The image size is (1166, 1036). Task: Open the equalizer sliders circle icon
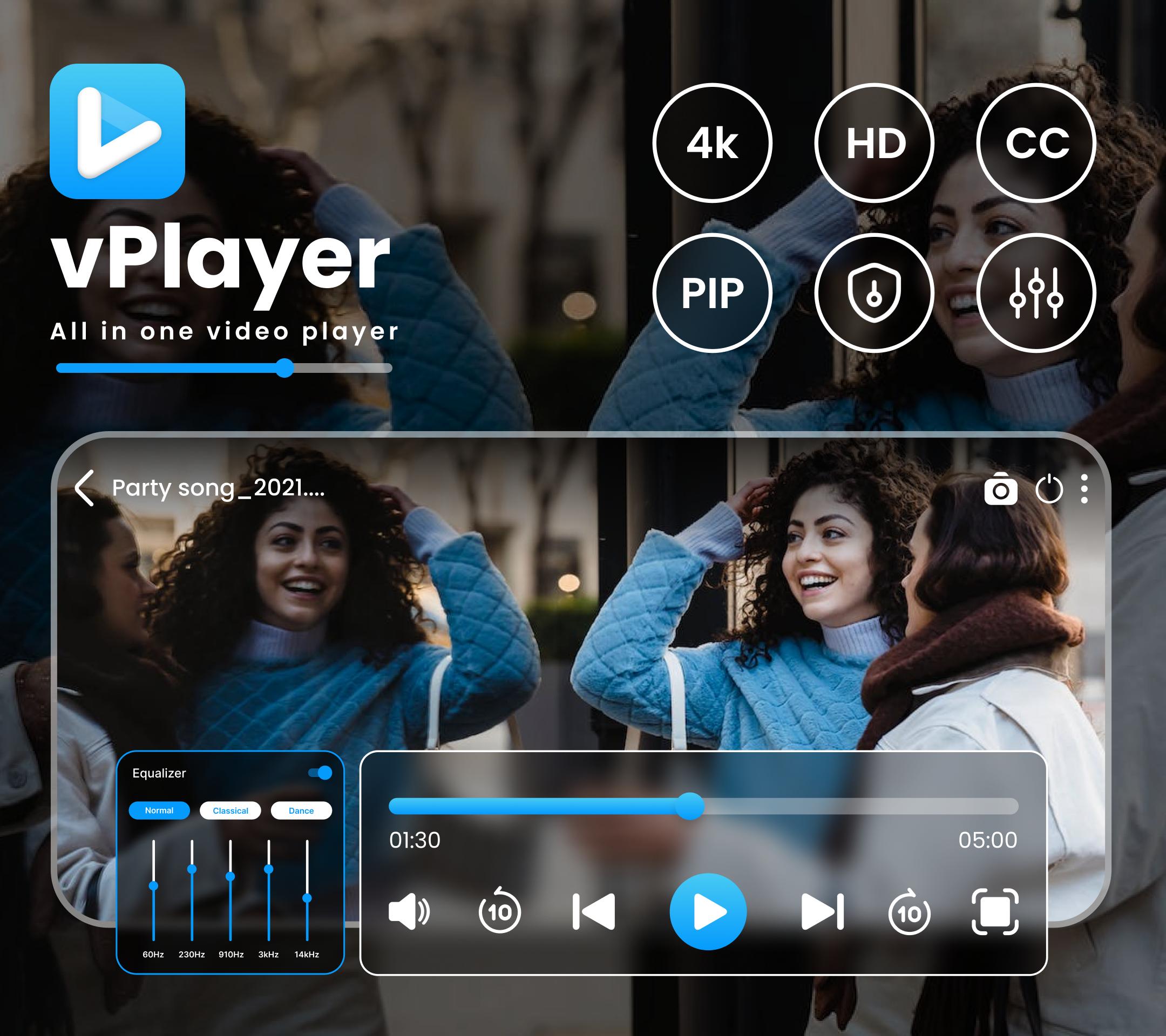[1036, 293]
